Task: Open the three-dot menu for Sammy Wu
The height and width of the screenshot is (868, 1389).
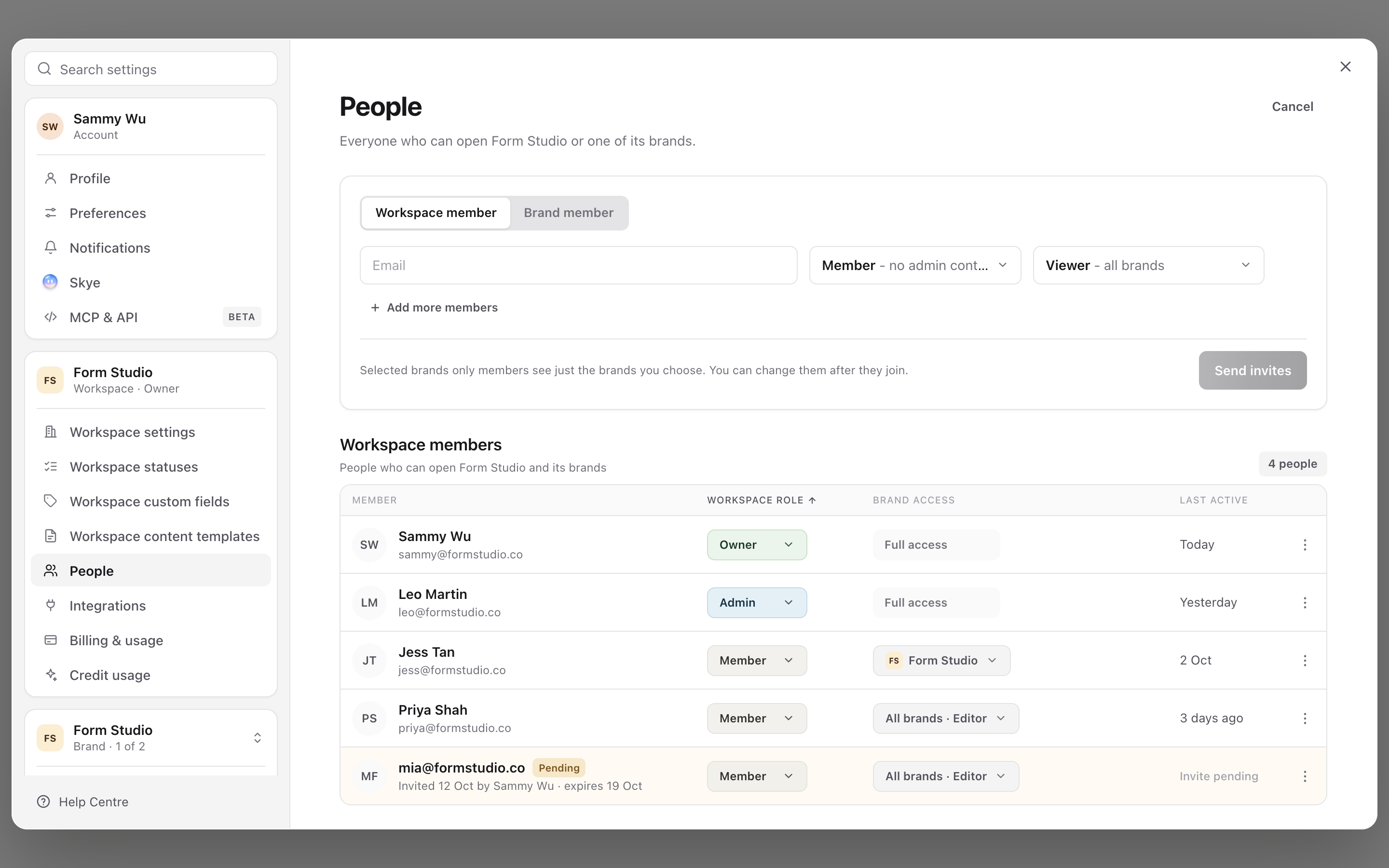Action: coord(1305,544)
